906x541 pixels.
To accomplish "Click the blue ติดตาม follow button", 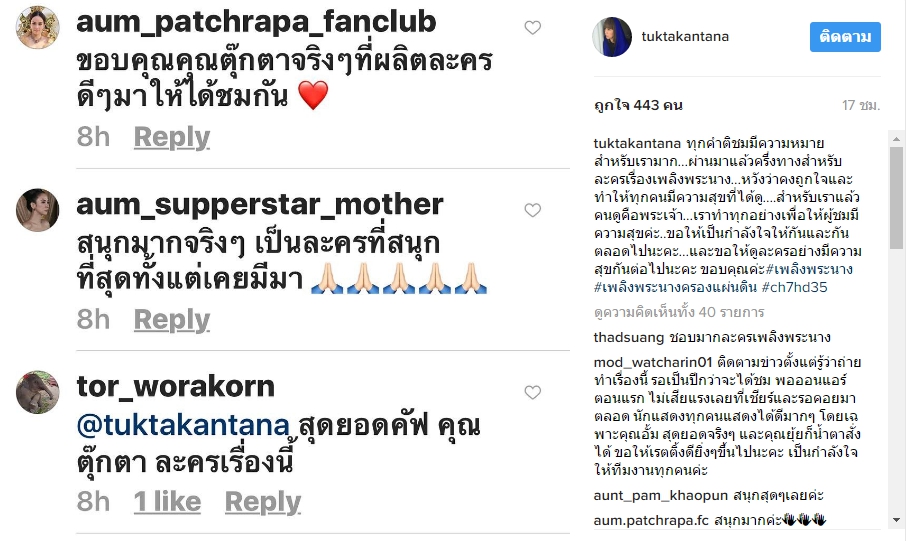I will (845, 37).
